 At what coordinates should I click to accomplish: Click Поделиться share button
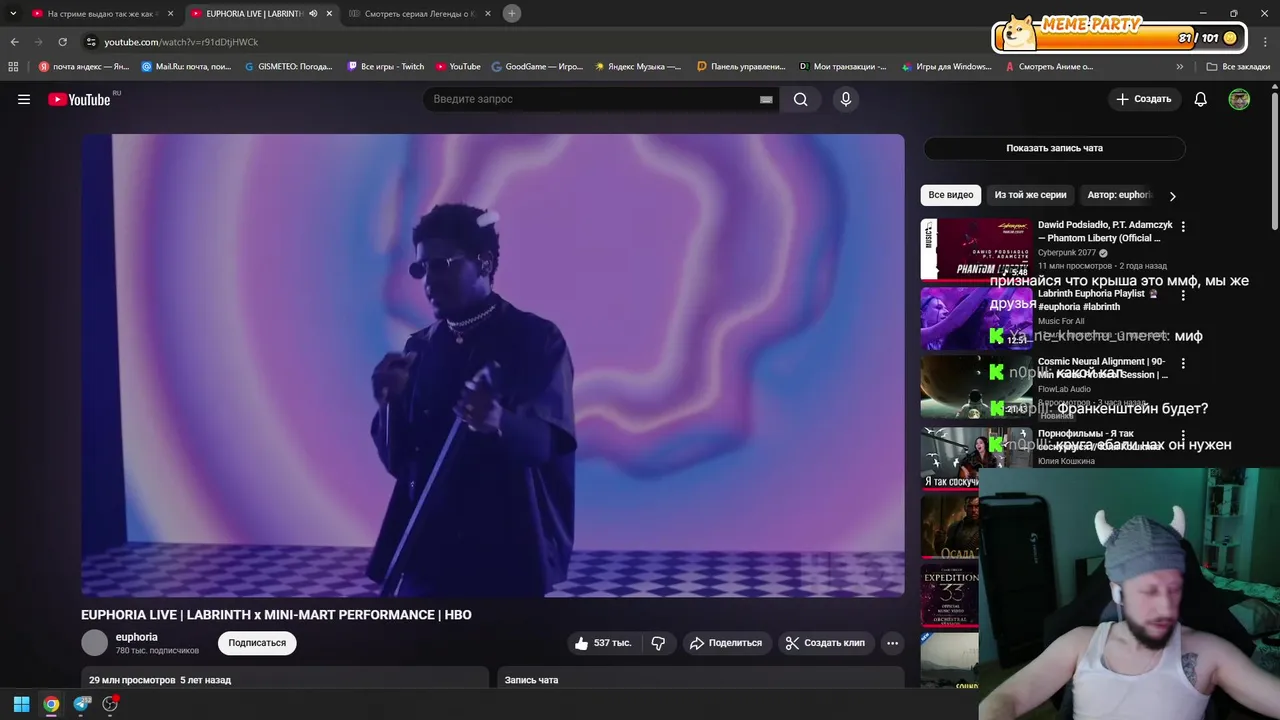point(726,643)
